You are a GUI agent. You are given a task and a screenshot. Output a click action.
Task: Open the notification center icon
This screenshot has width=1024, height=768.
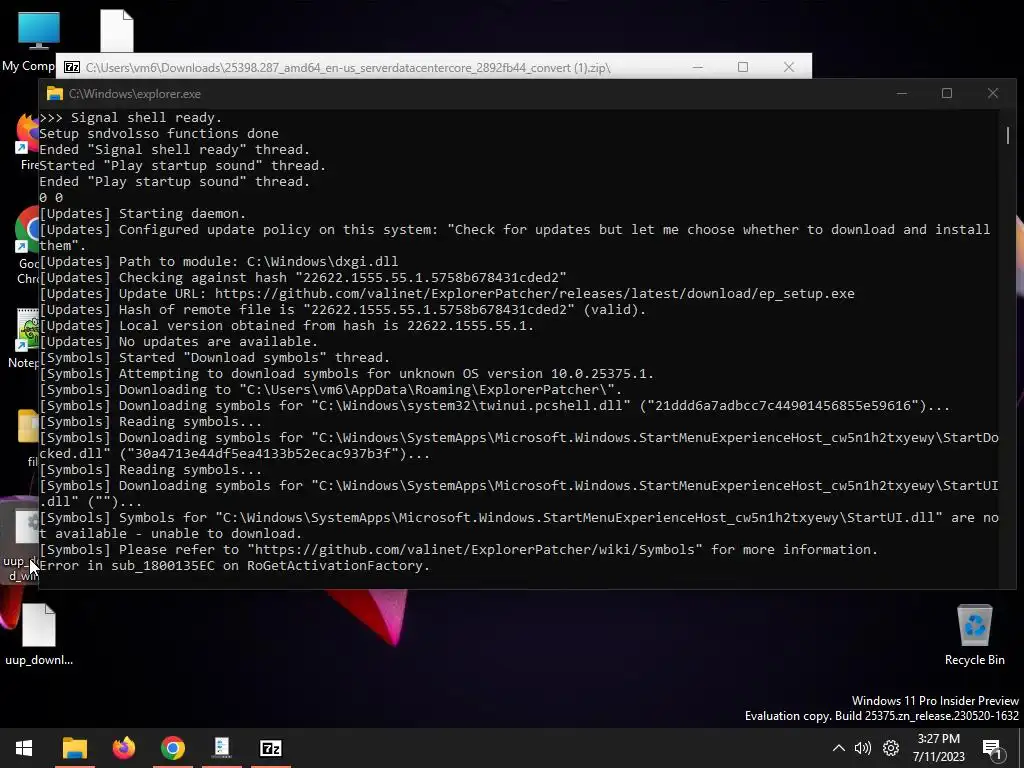992,749
